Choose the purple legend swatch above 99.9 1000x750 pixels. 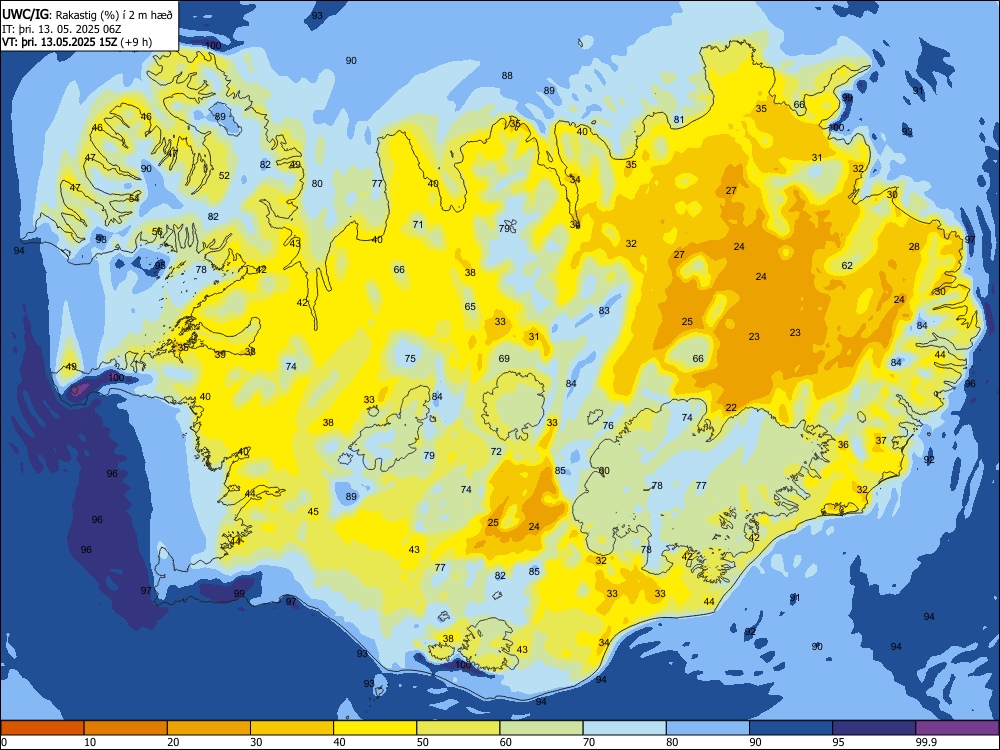pyautogui.click(x=957, y=728)
